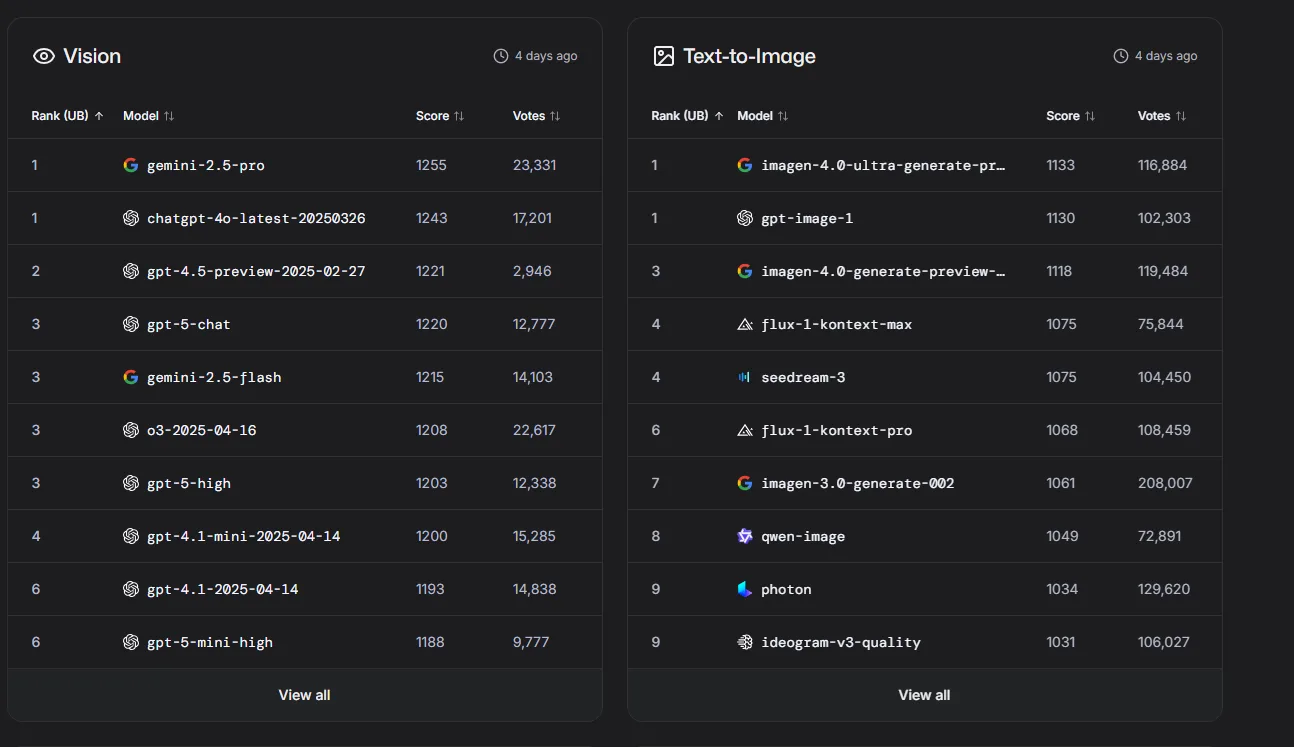Select the photon model name
The width and height of the screenshot is (1294, 747).
coord(786,589)
